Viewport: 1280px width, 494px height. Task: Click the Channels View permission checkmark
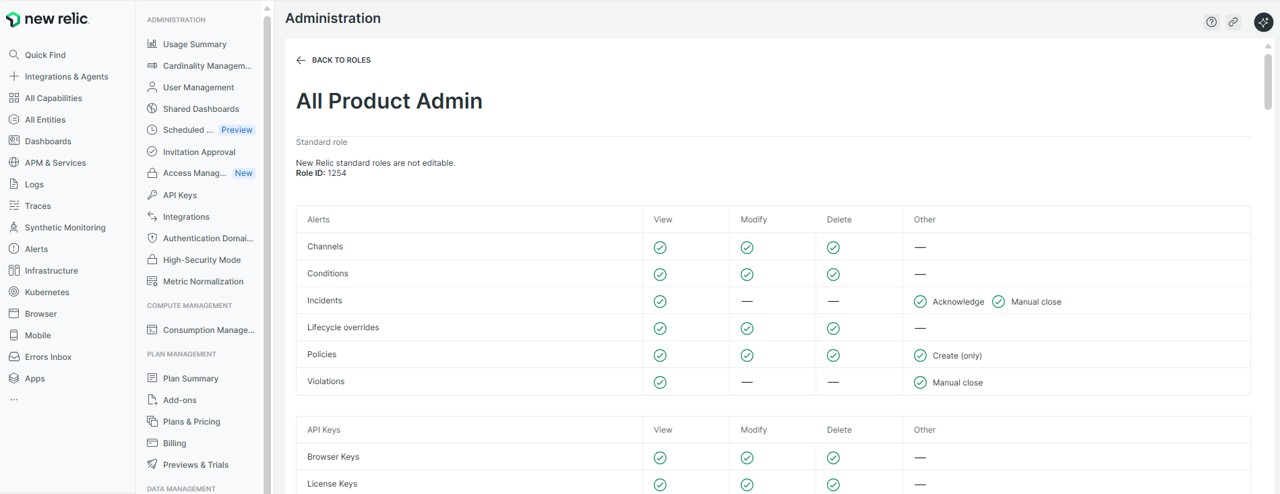(660, 247)
